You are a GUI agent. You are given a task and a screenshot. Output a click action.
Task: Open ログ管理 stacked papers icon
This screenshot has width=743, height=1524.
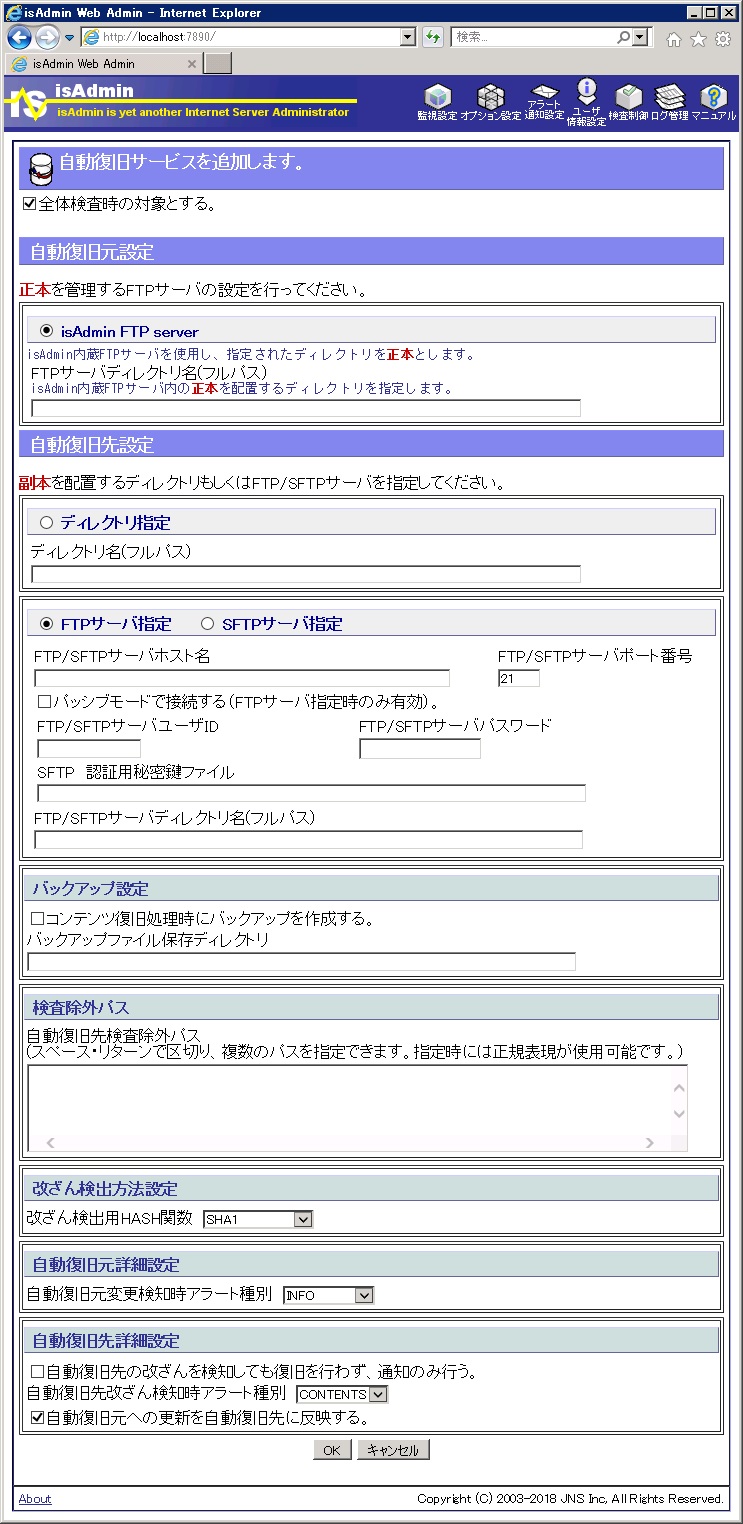(x=669, y=102)
